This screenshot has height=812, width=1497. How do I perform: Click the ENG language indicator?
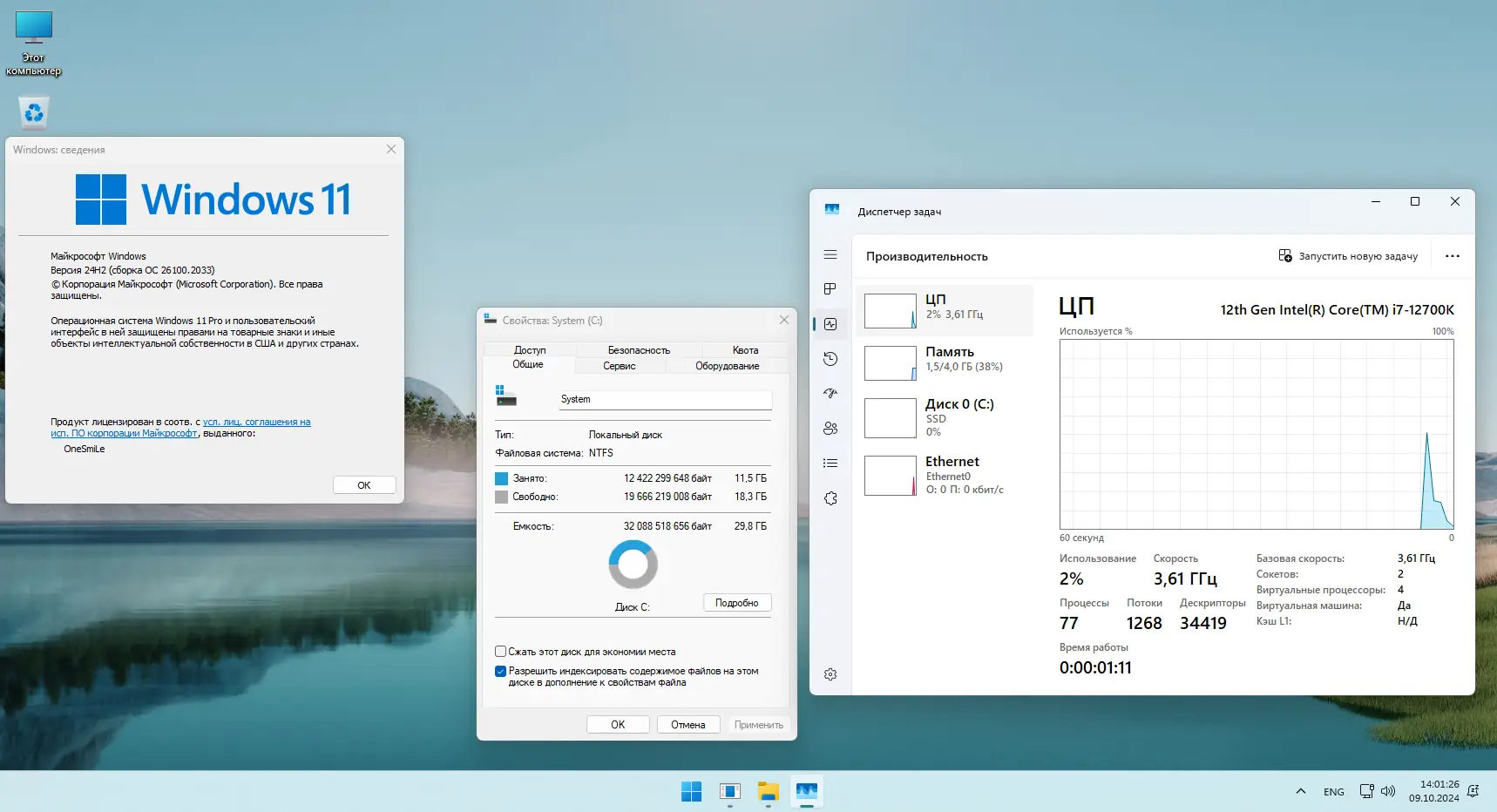pyautogui.click(x=1333, y=792)
